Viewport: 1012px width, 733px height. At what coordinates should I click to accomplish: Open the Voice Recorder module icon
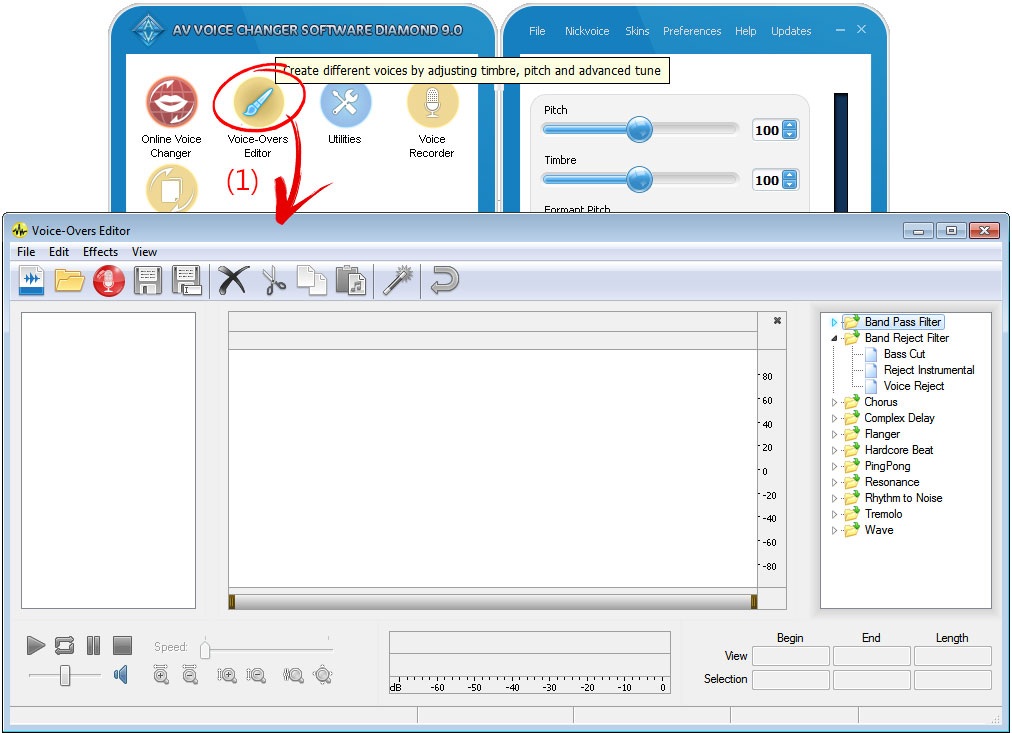432,103
